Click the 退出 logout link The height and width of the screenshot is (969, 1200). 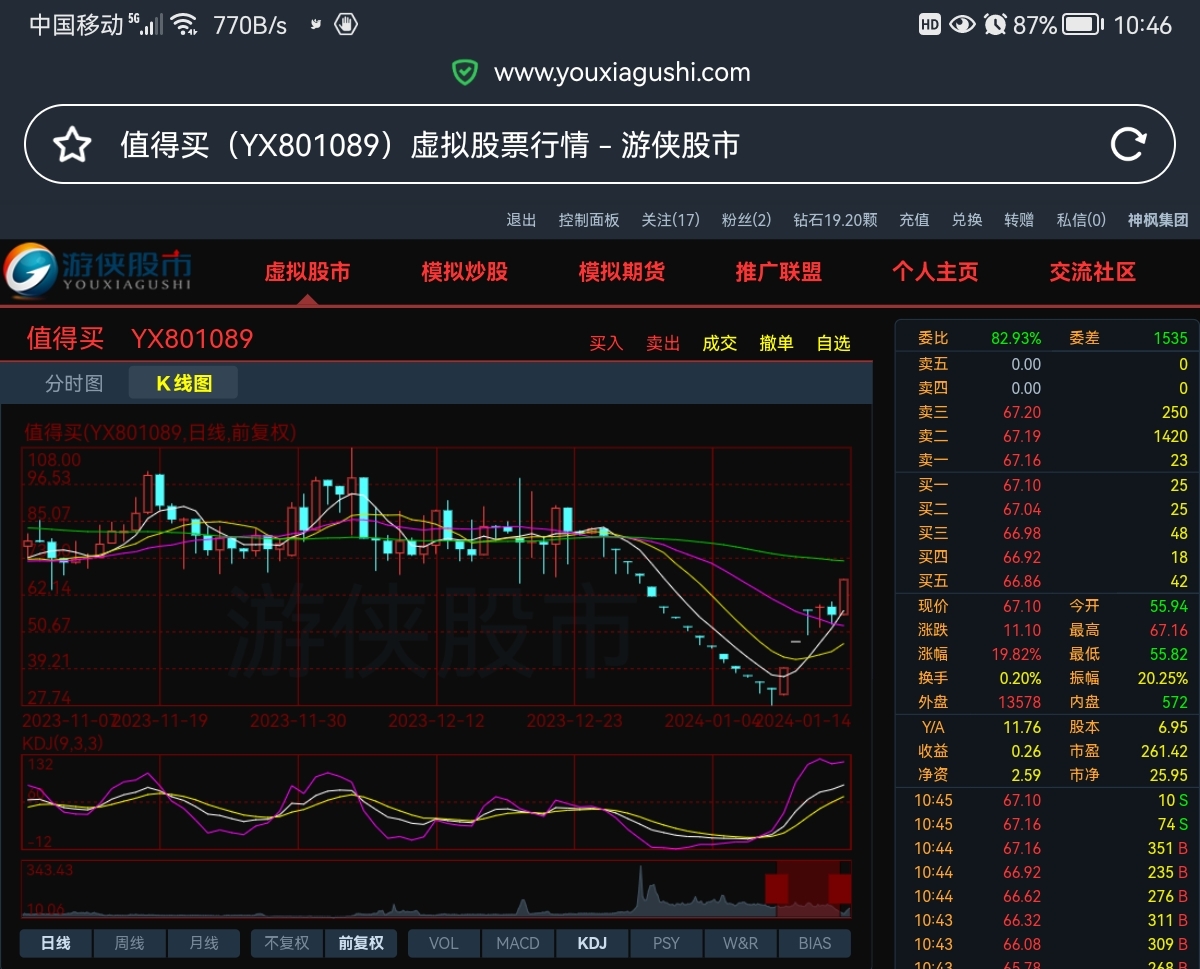tap(521, 220)
